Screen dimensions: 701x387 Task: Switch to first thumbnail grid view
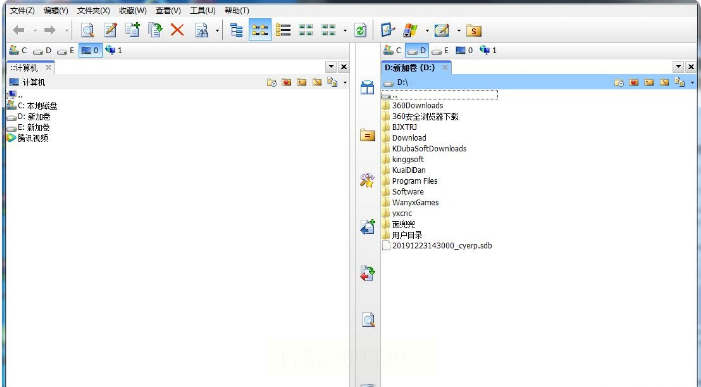[x=306, y=30]
